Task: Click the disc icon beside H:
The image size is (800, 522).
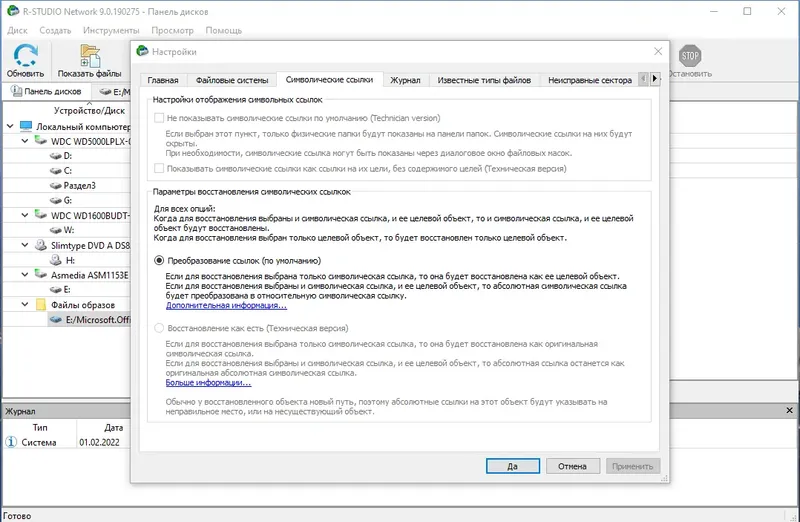Action: 56,260
